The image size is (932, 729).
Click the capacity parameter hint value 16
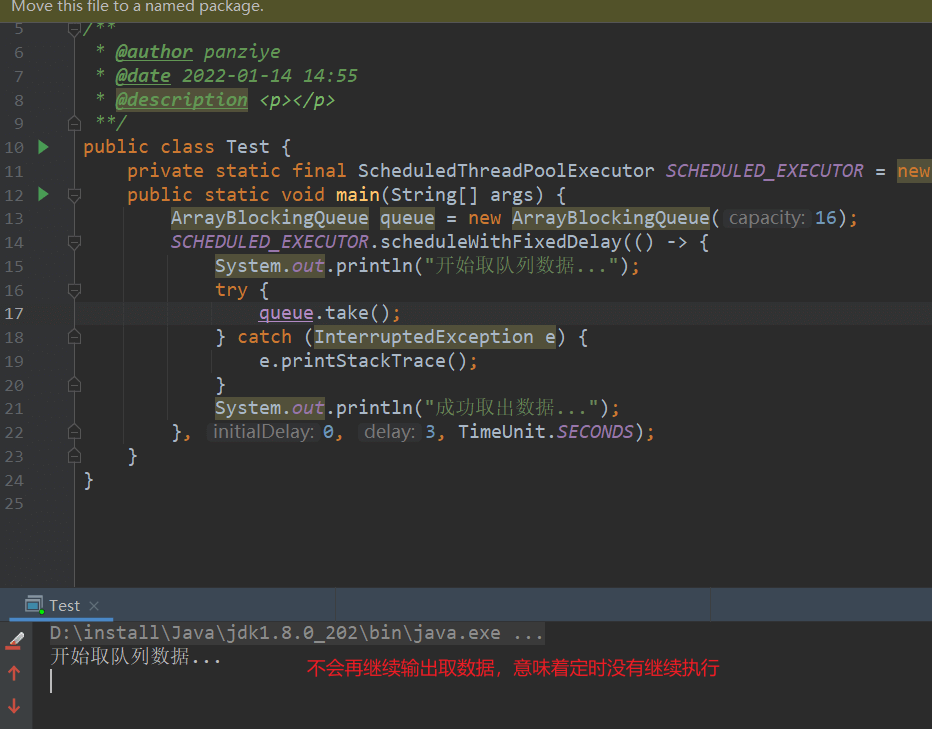pyautogui.click(x=825, y=218)
